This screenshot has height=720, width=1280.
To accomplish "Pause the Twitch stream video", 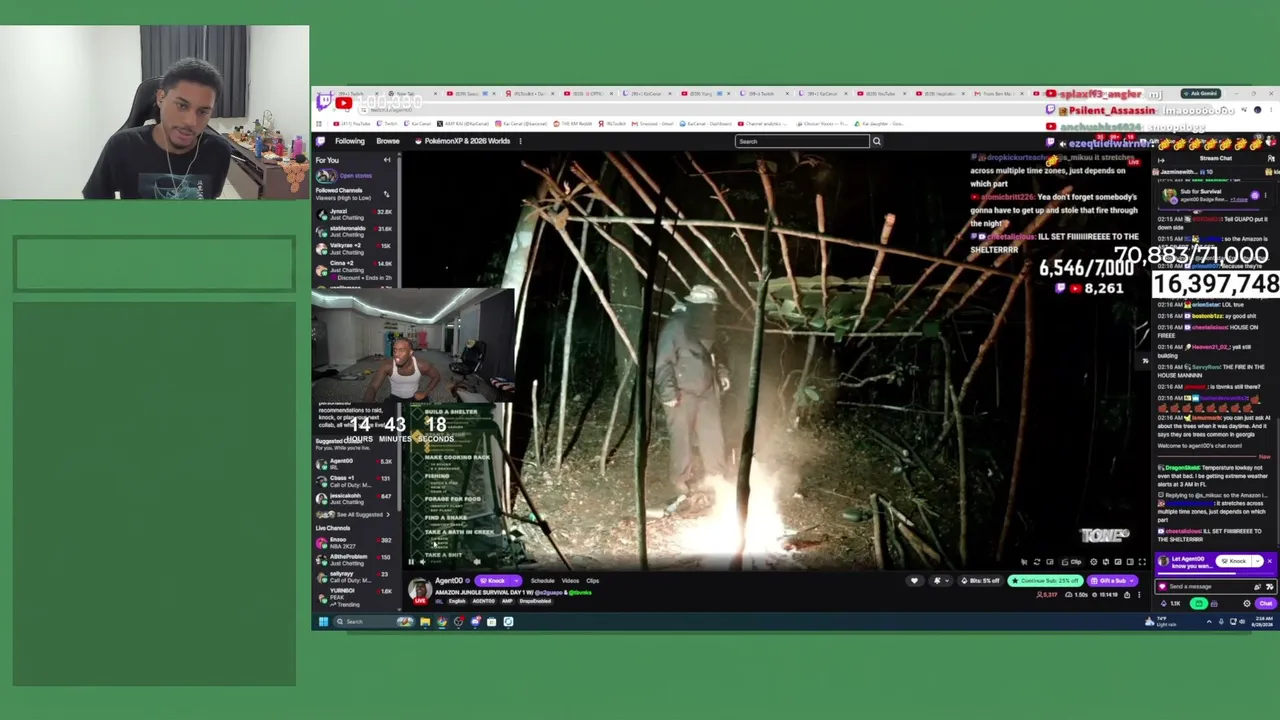I will point(410,562).
